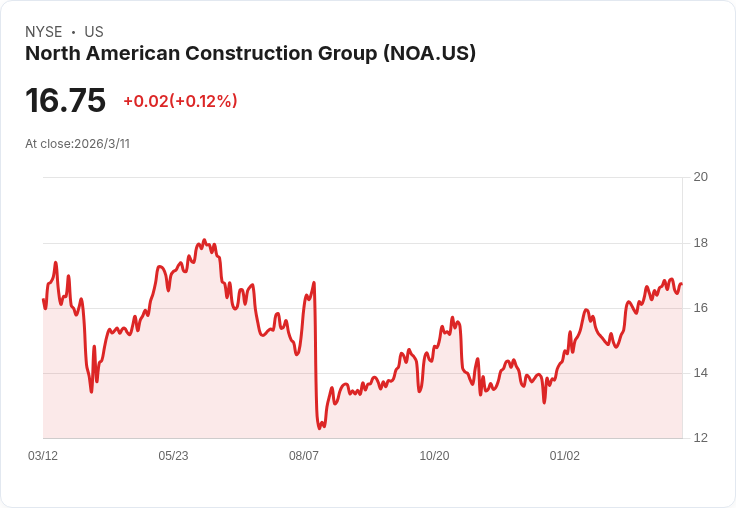
Task: Select the 08/07 date on x-axis
Action: [304, 455]
